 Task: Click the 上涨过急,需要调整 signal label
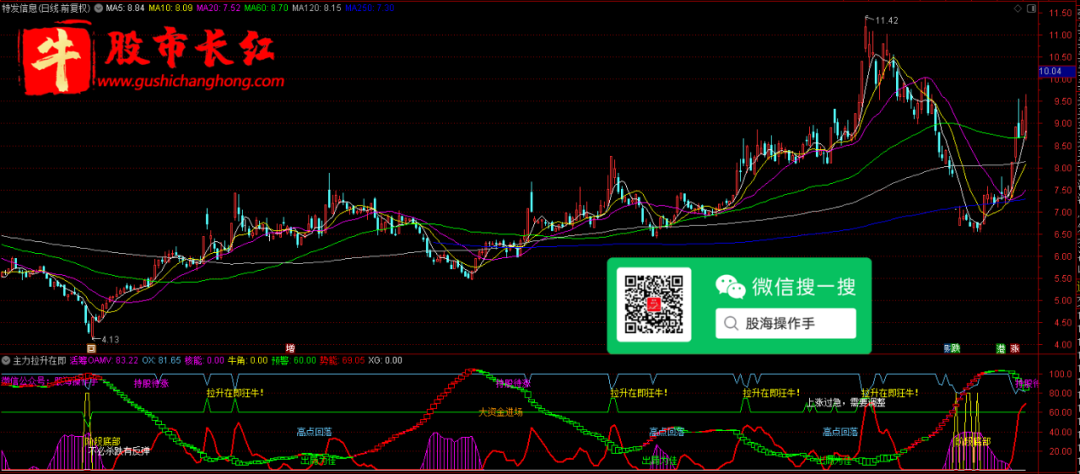846,402
